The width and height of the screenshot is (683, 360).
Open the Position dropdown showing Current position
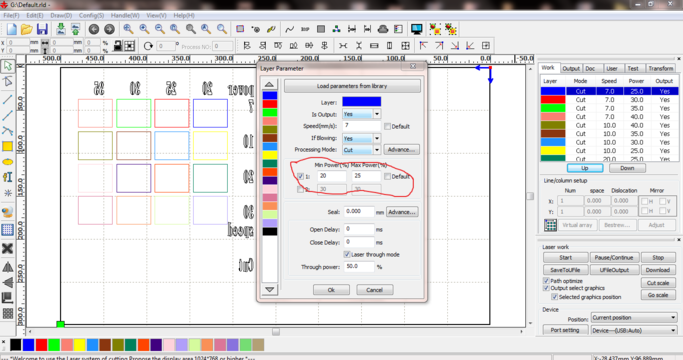634,317
